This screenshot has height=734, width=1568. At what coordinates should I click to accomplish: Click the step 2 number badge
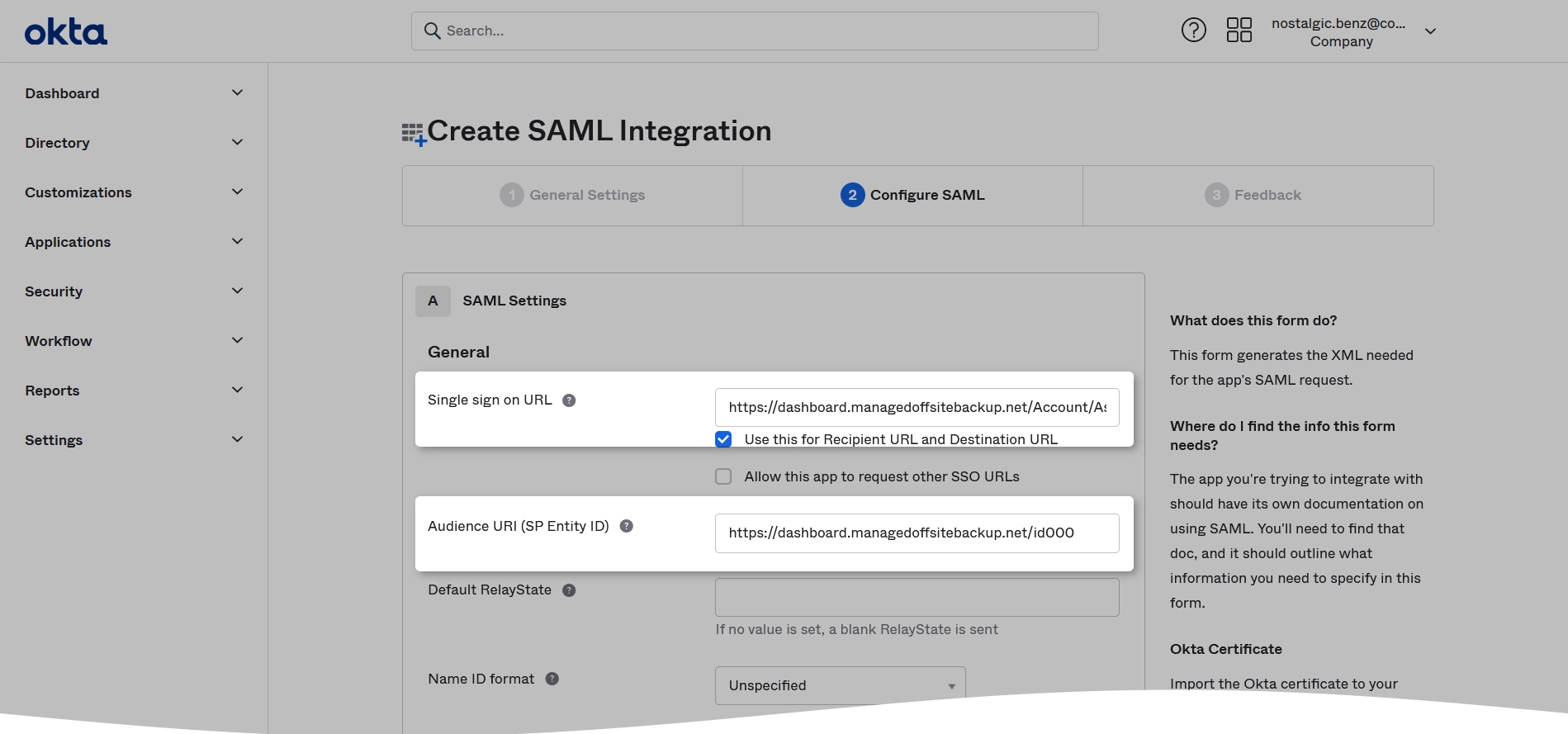[x=853, y=195]
